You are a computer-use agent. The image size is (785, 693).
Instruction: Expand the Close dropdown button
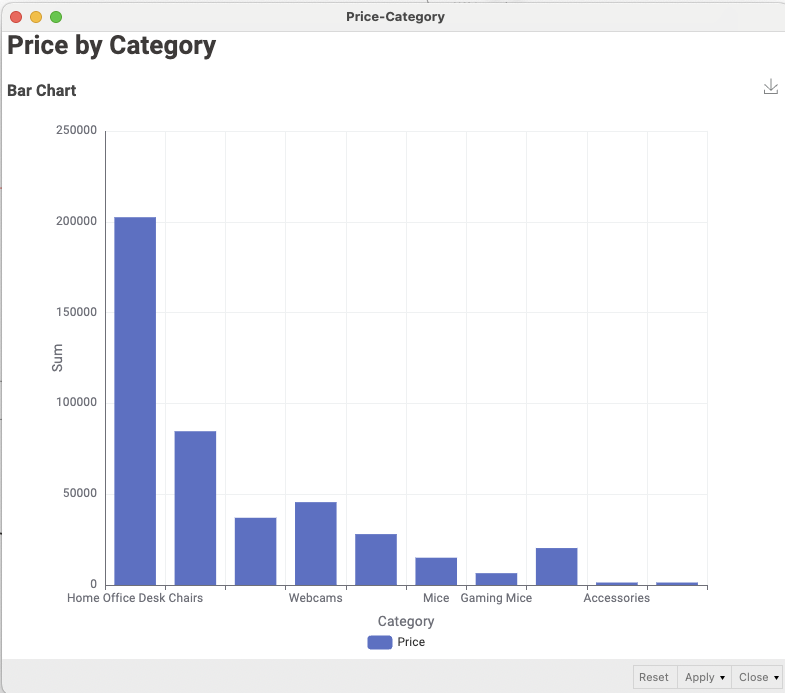(x=758, y=677)
